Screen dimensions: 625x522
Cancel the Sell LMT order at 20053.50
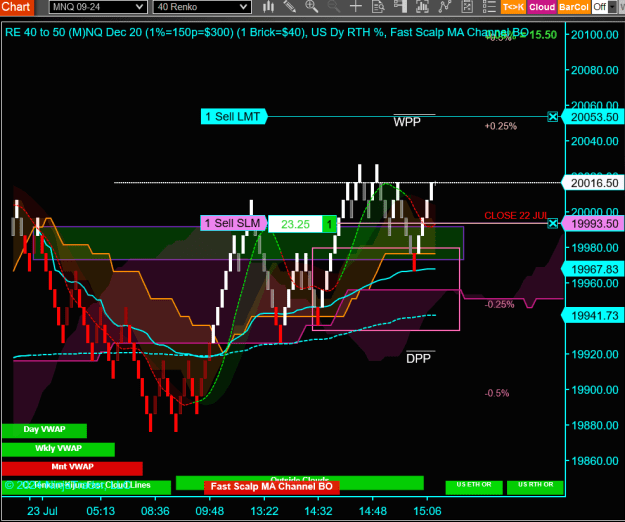click(x=552, y=117)
